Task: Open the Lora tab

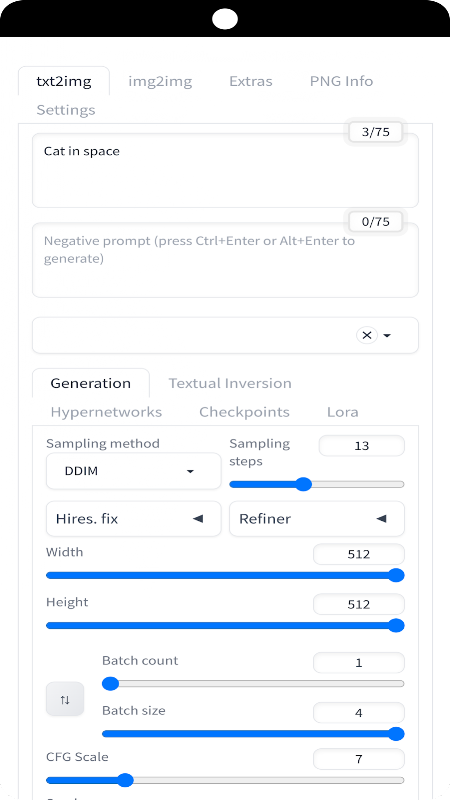Action: pos(342,412)
